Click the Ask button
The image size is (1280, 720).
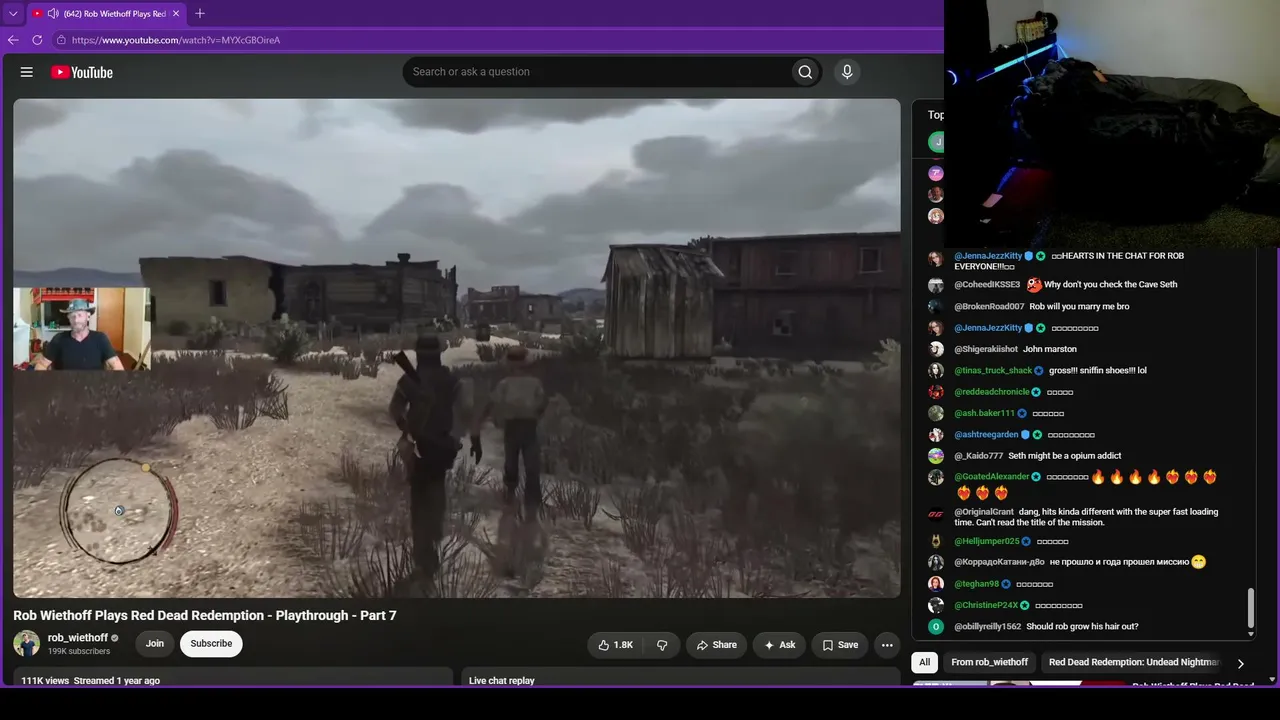click(780, 645)
